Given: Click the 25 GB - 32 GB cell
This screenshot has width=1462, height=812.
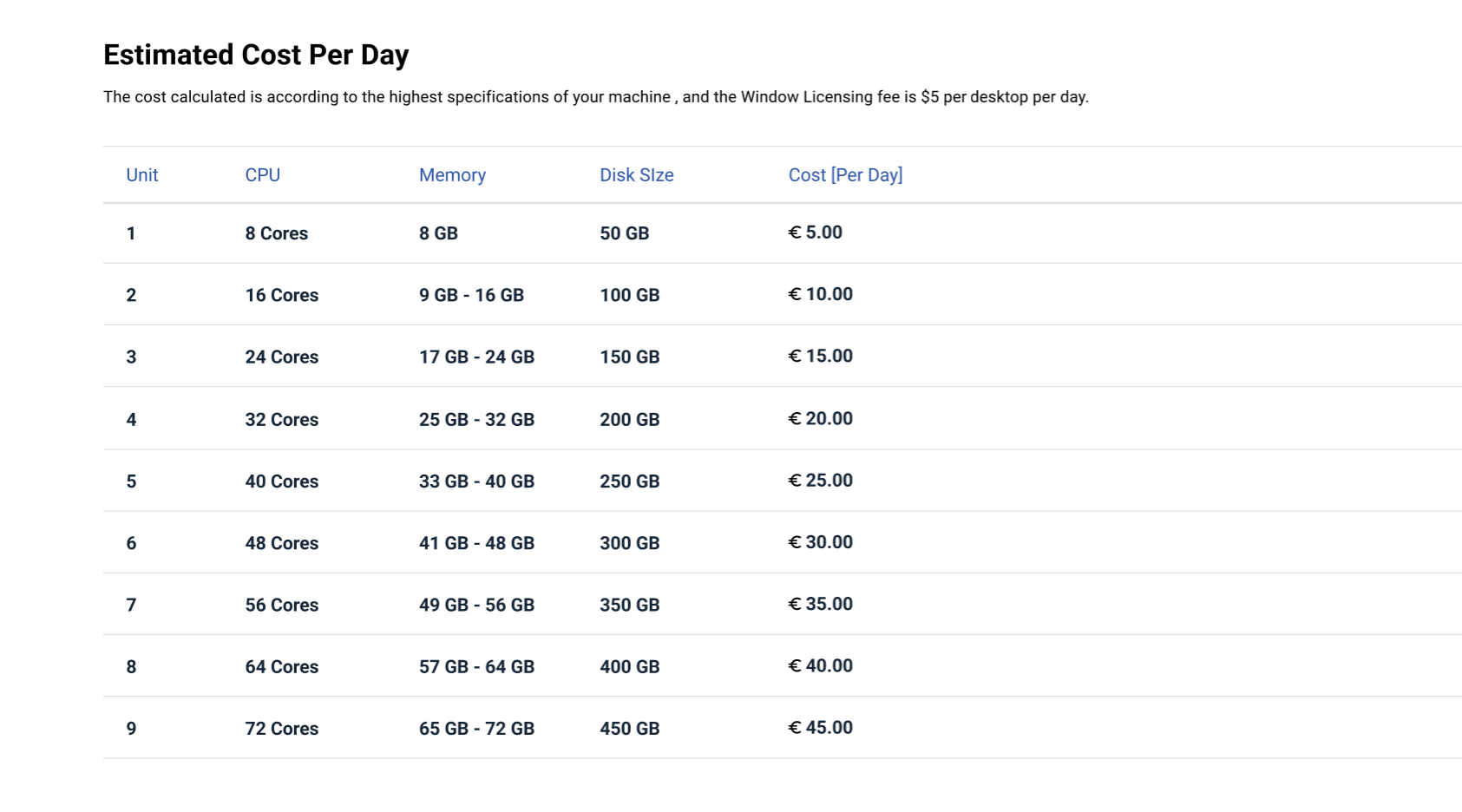Looking at the screenshot, I should [476, 419].
